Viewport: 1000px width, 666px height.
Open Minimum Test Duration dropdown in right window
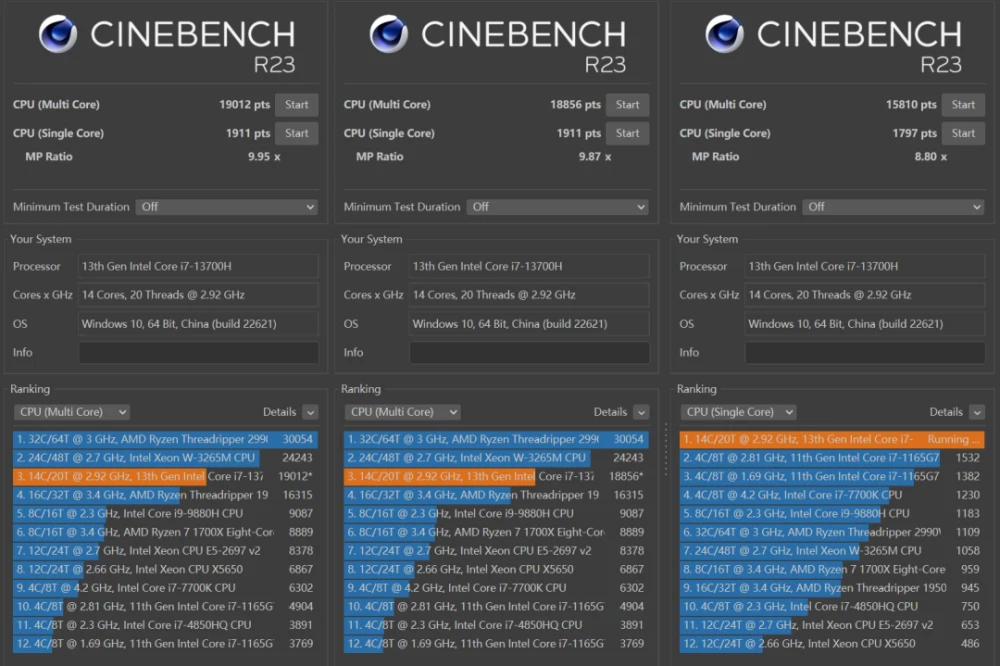(893, 207)
